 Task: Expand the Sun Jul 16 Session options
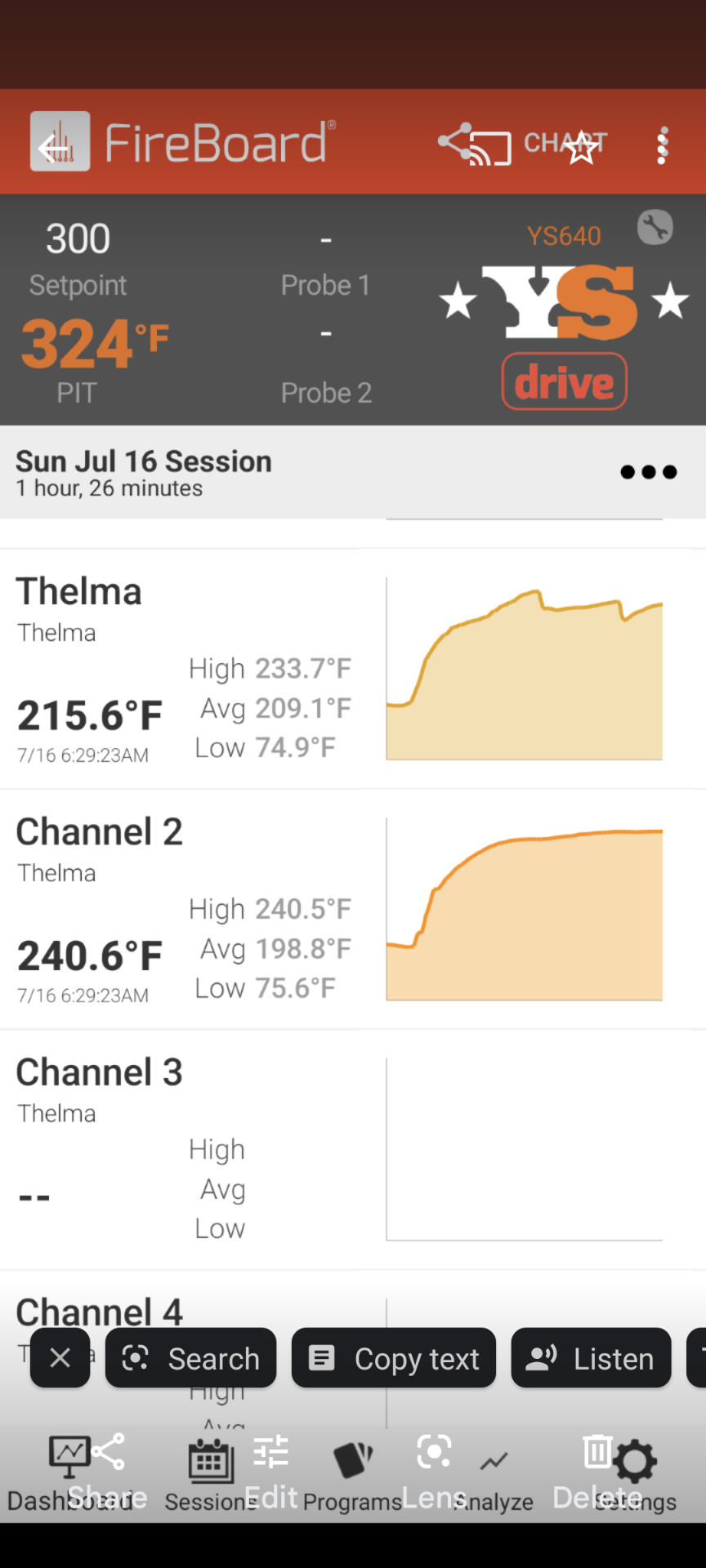tap(648, 472)
